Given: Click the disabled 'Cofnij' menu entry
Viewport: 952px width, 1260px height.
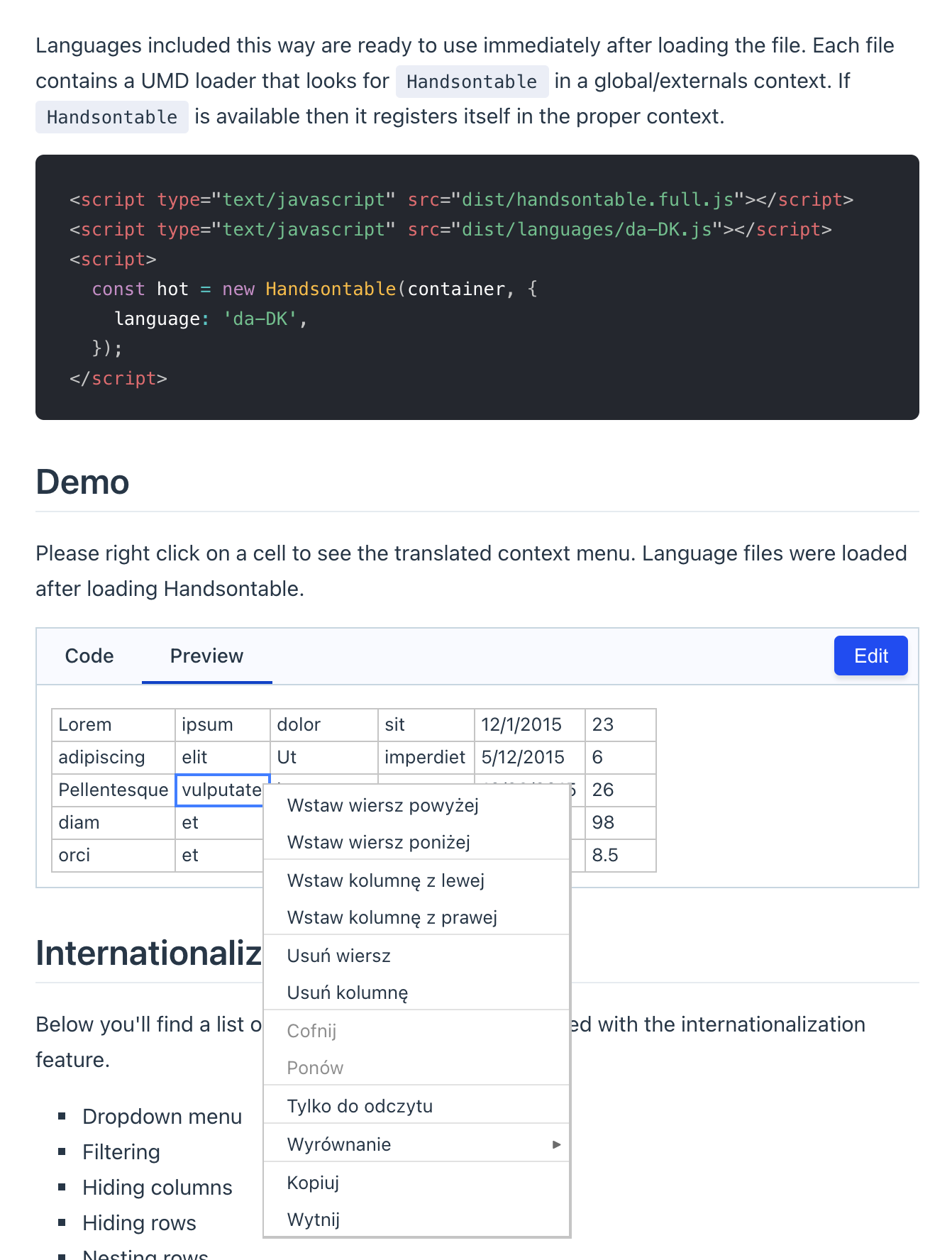Looking at the screenshot, I should (416, 1031).
